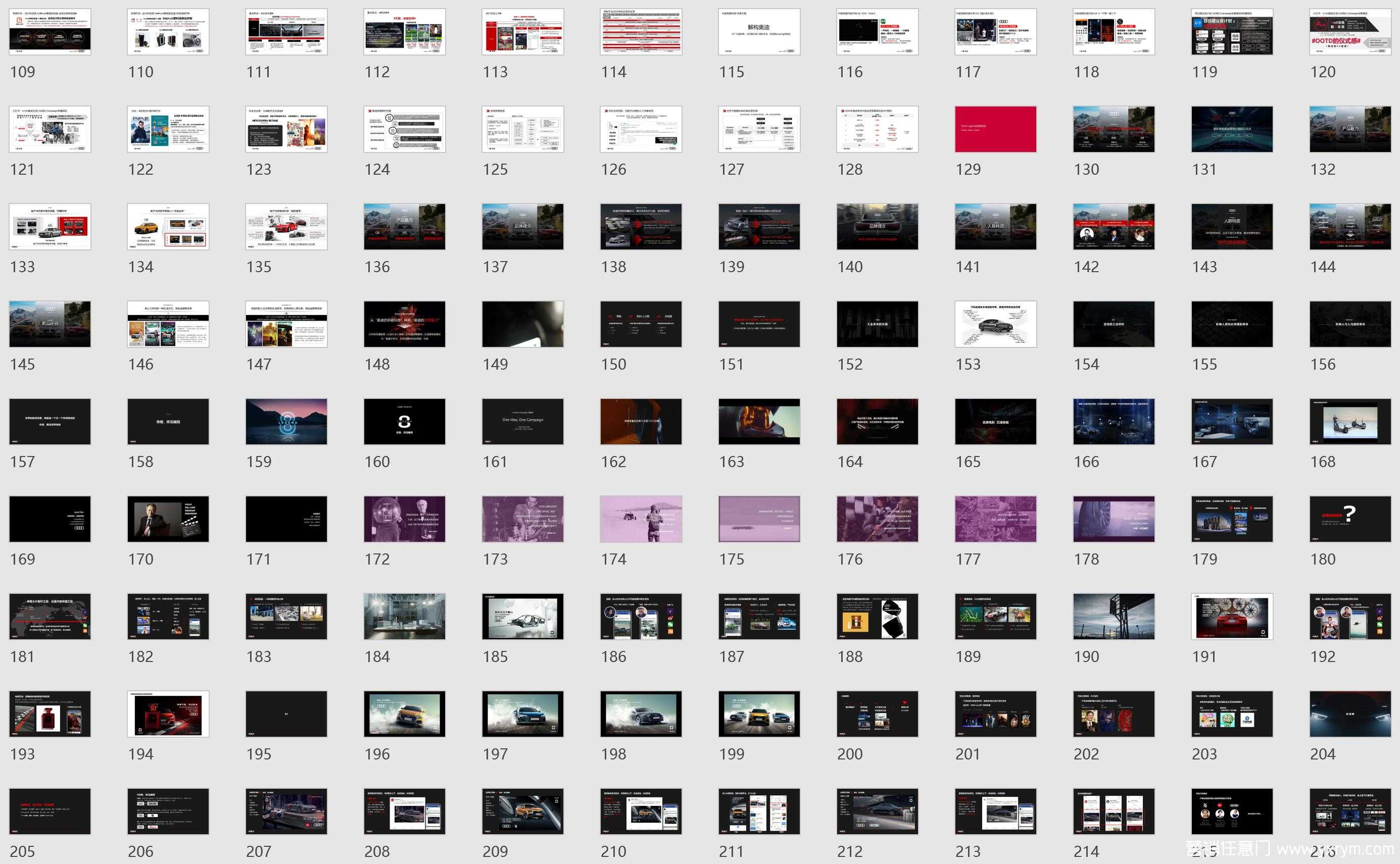Image resolution: width=1400 pixels, height=864 pixels.
Task: Select slide 180 with the question mark
Action: tap(1350, 519)
